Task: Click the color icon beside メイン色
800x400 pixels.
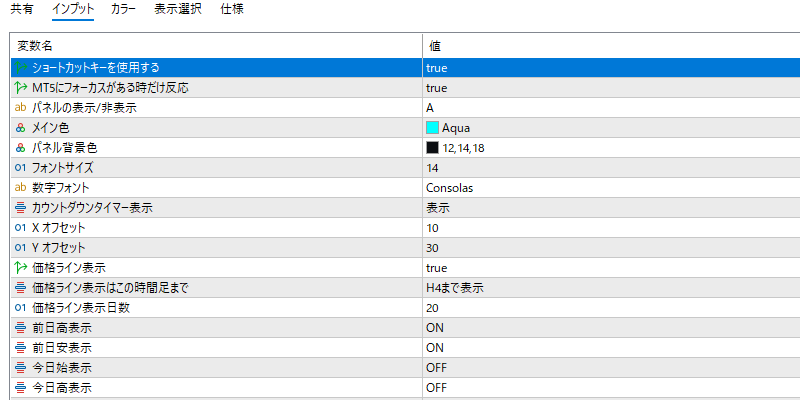Action: 20,128
